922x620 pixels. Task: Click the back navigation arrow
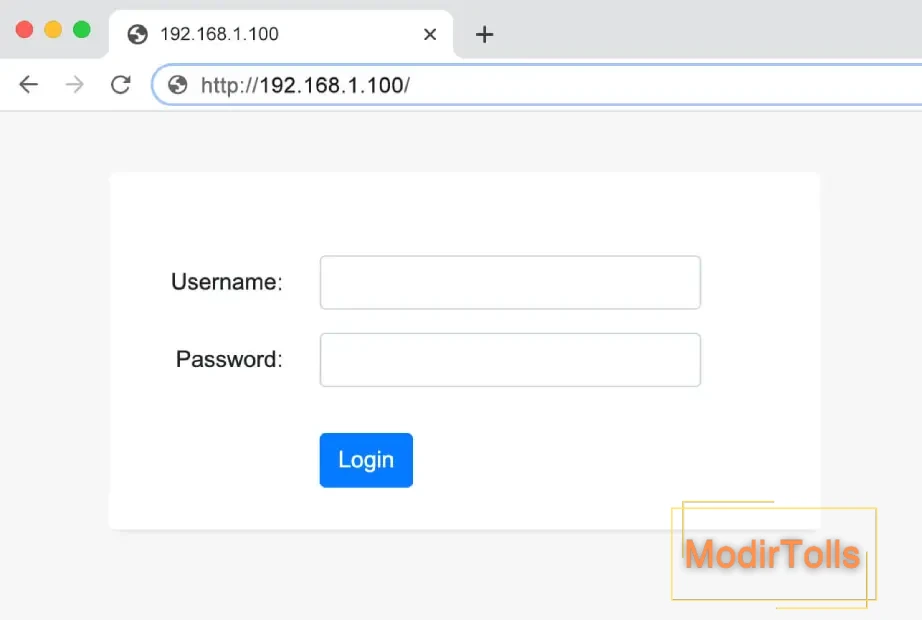point(28,85)
